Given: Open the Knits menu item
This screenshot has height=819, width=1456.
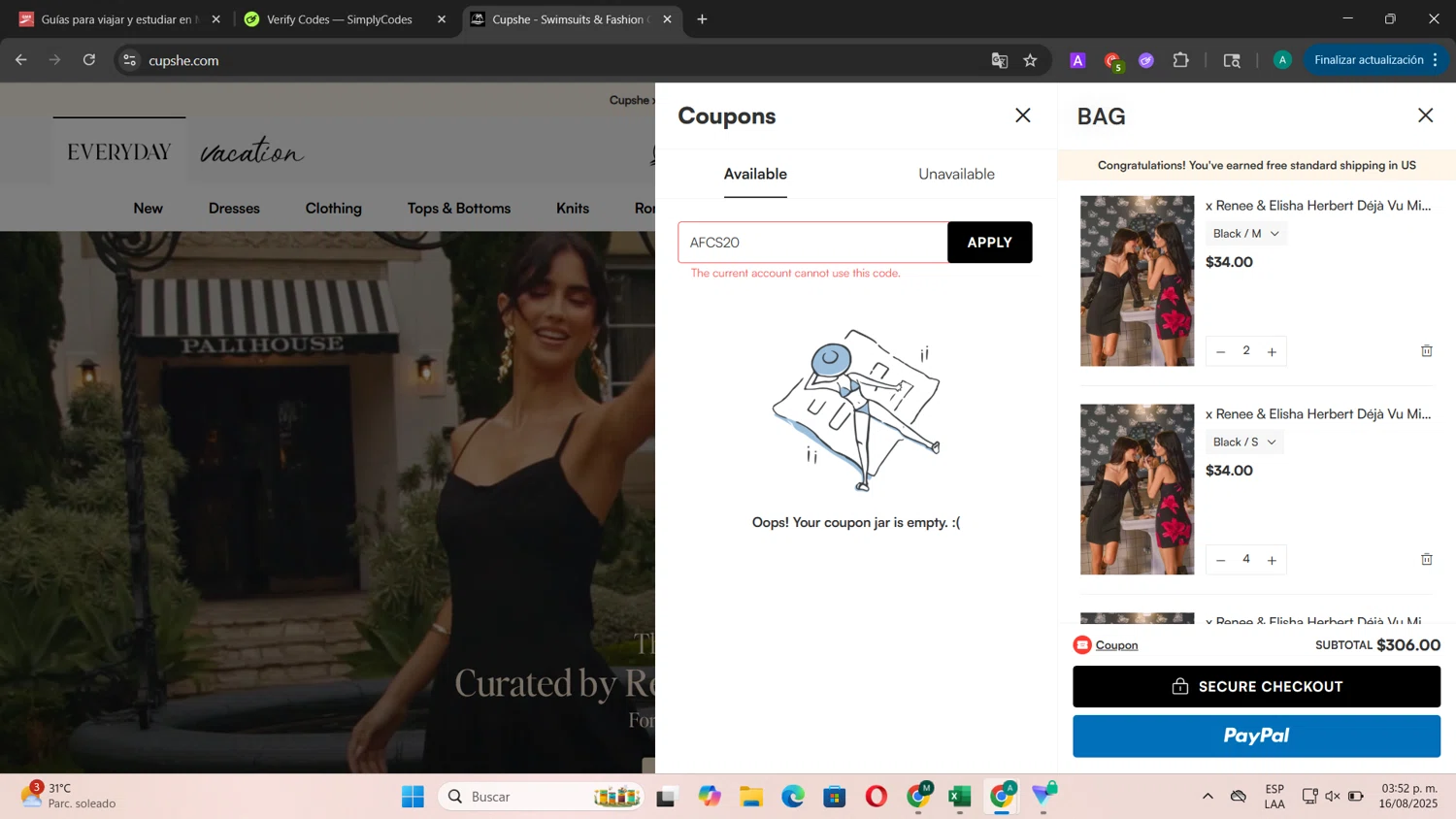Looking at the screenshot, I should coord(573,208).
